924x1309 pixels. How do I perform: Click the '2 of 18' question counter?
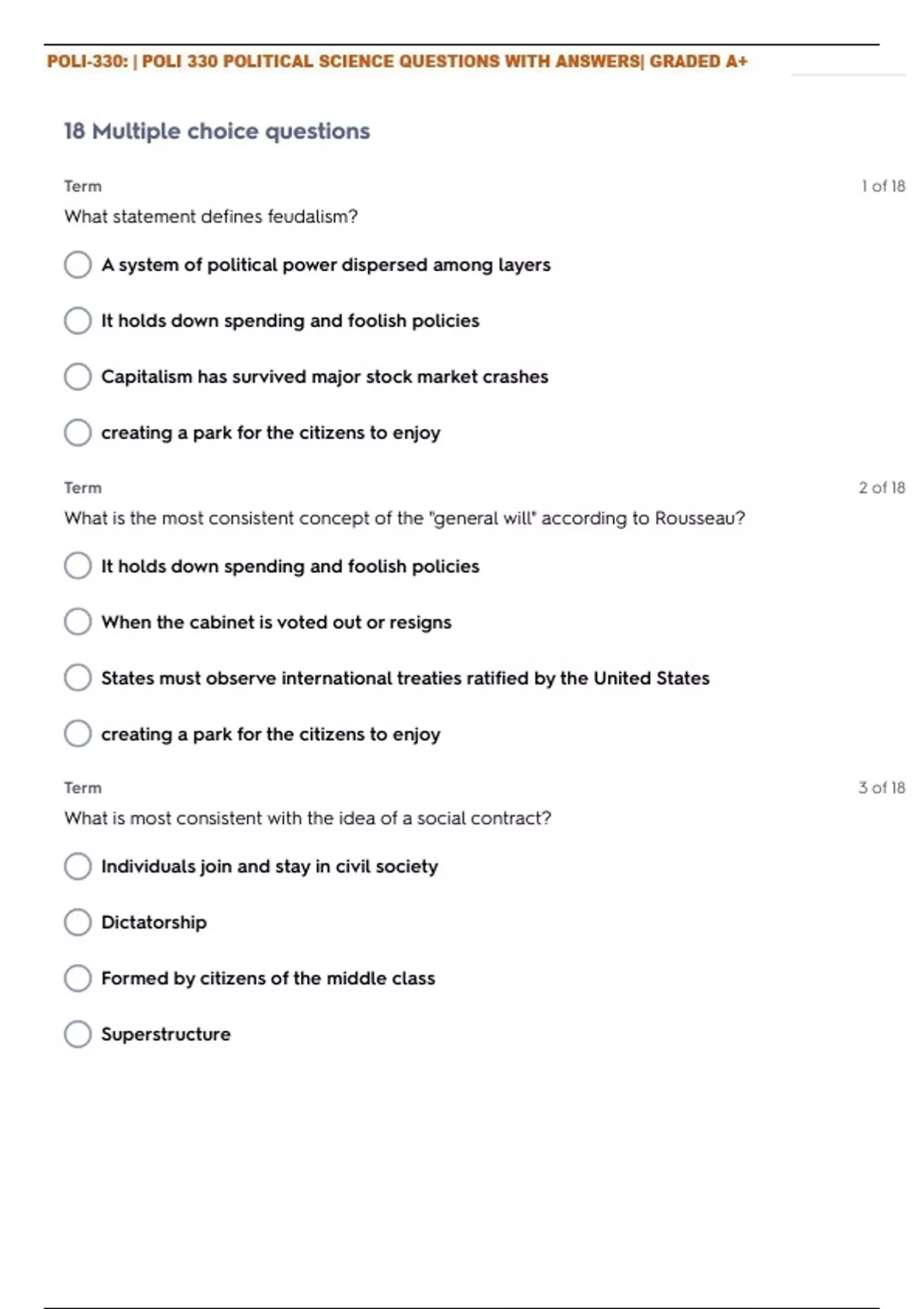882,487
